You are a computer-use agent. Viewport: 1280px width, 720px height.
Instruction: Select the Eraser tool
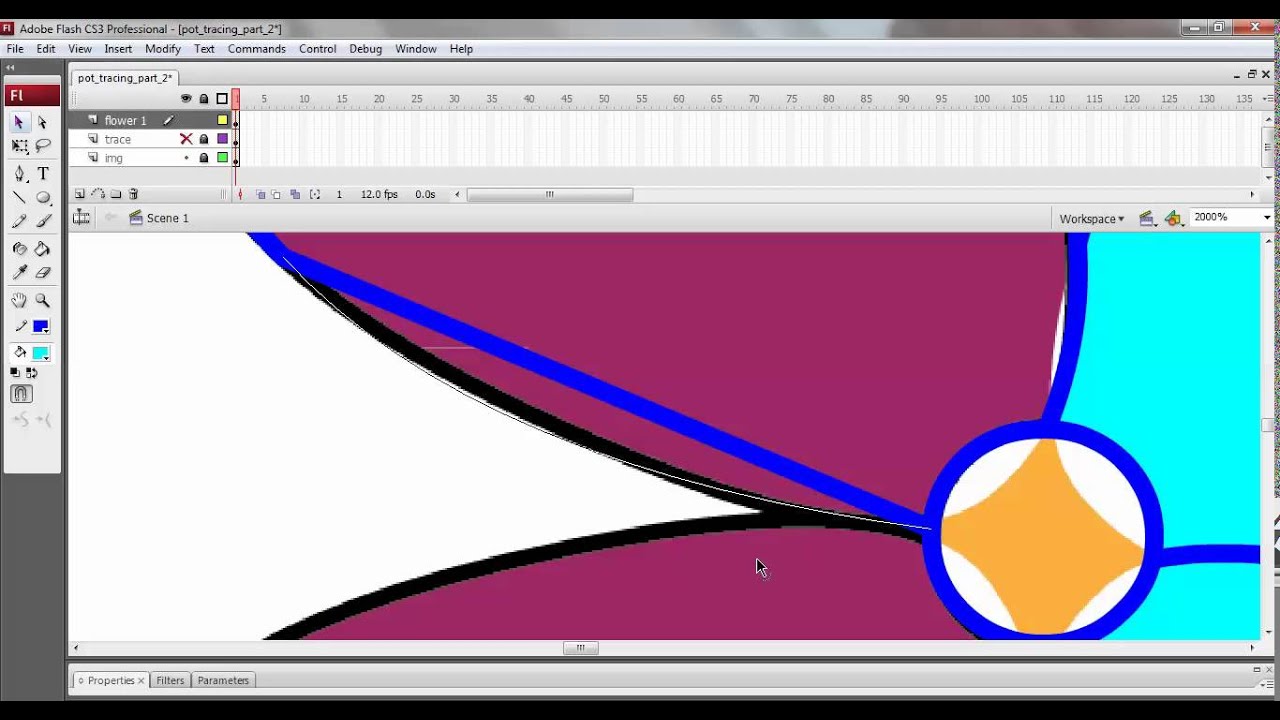coord(43,273)
